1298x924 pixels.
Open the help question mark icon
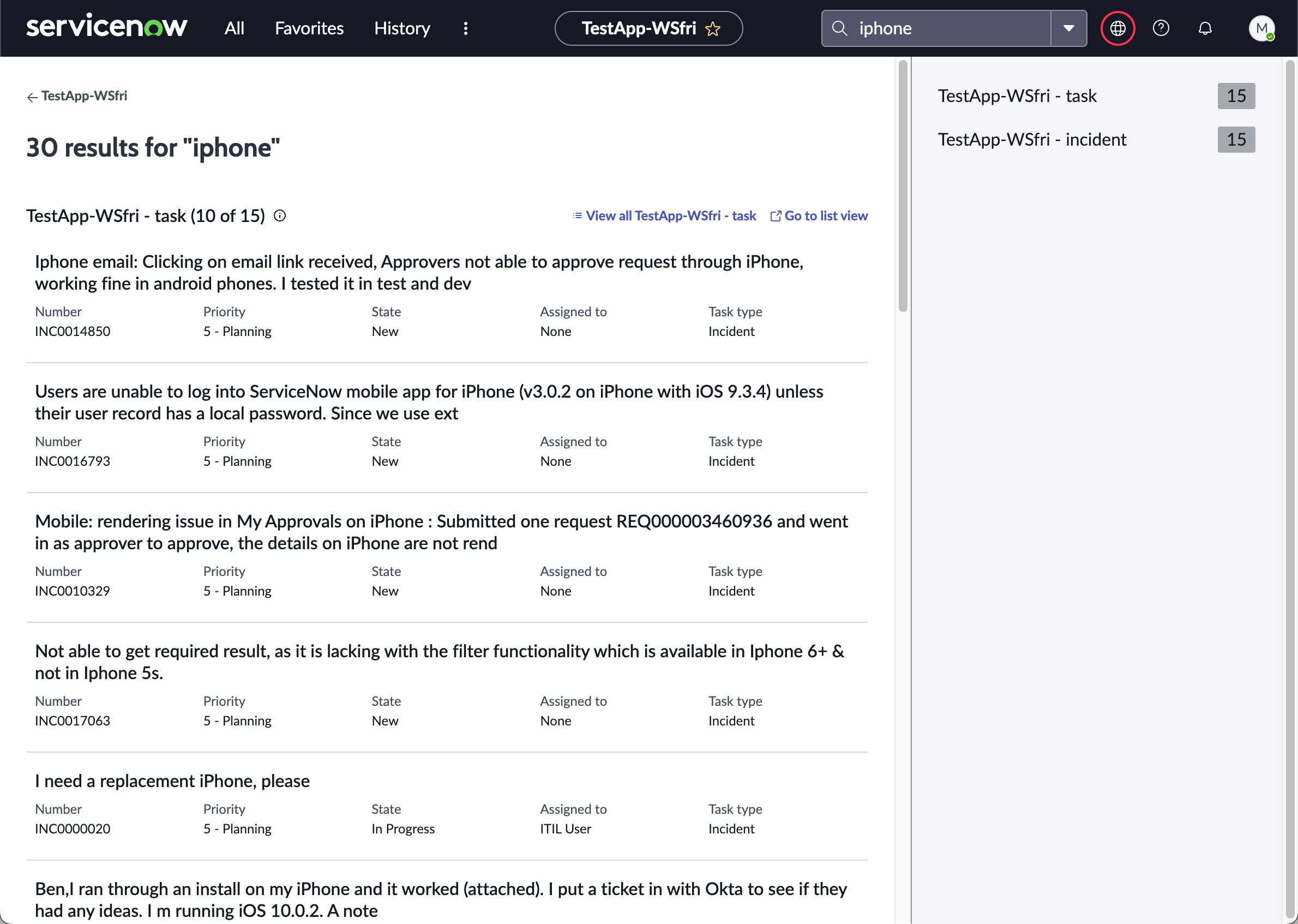(1161, 28)
